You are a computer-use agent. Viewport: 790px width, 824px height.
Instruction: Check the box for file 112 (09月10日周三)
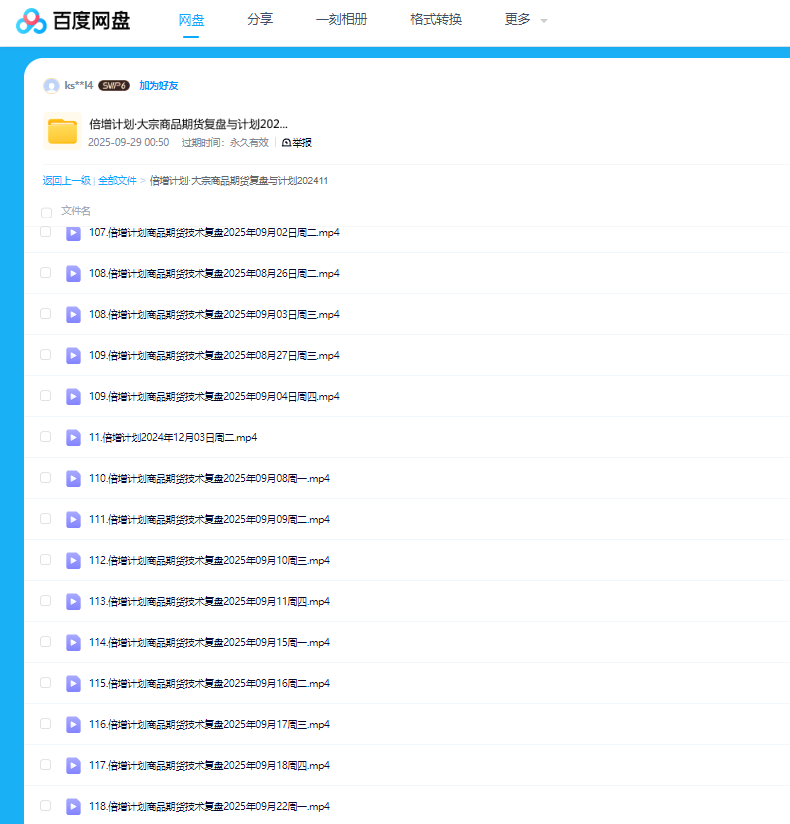(x=45, y=560)
